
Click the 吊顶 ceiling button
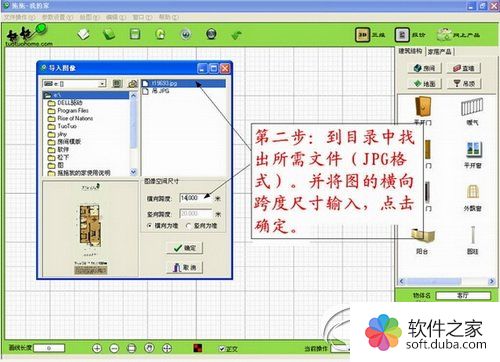coord(464,83)
